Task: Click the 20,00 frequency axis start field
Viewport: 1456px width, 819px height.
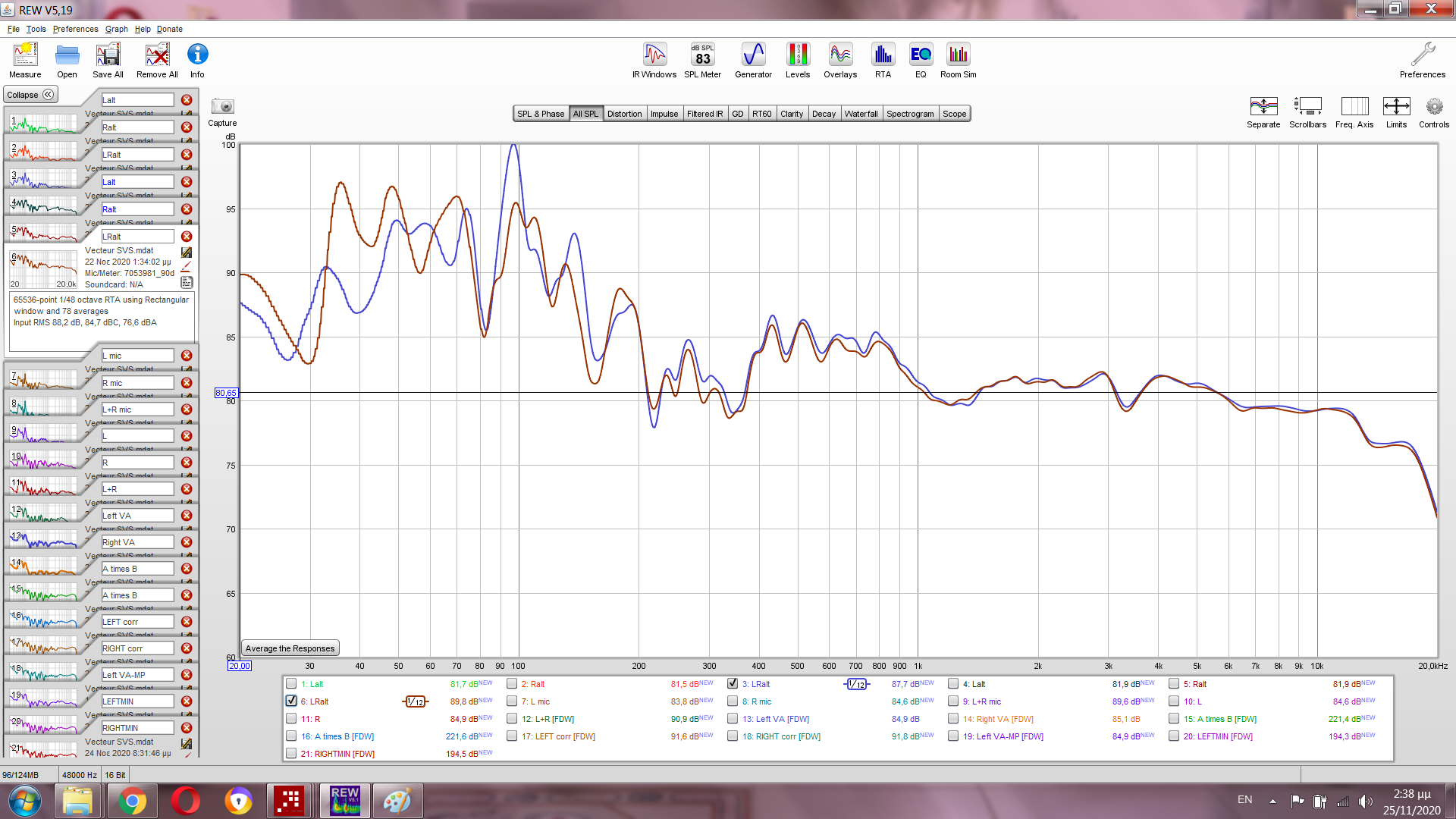Action: tap(239, 666)
